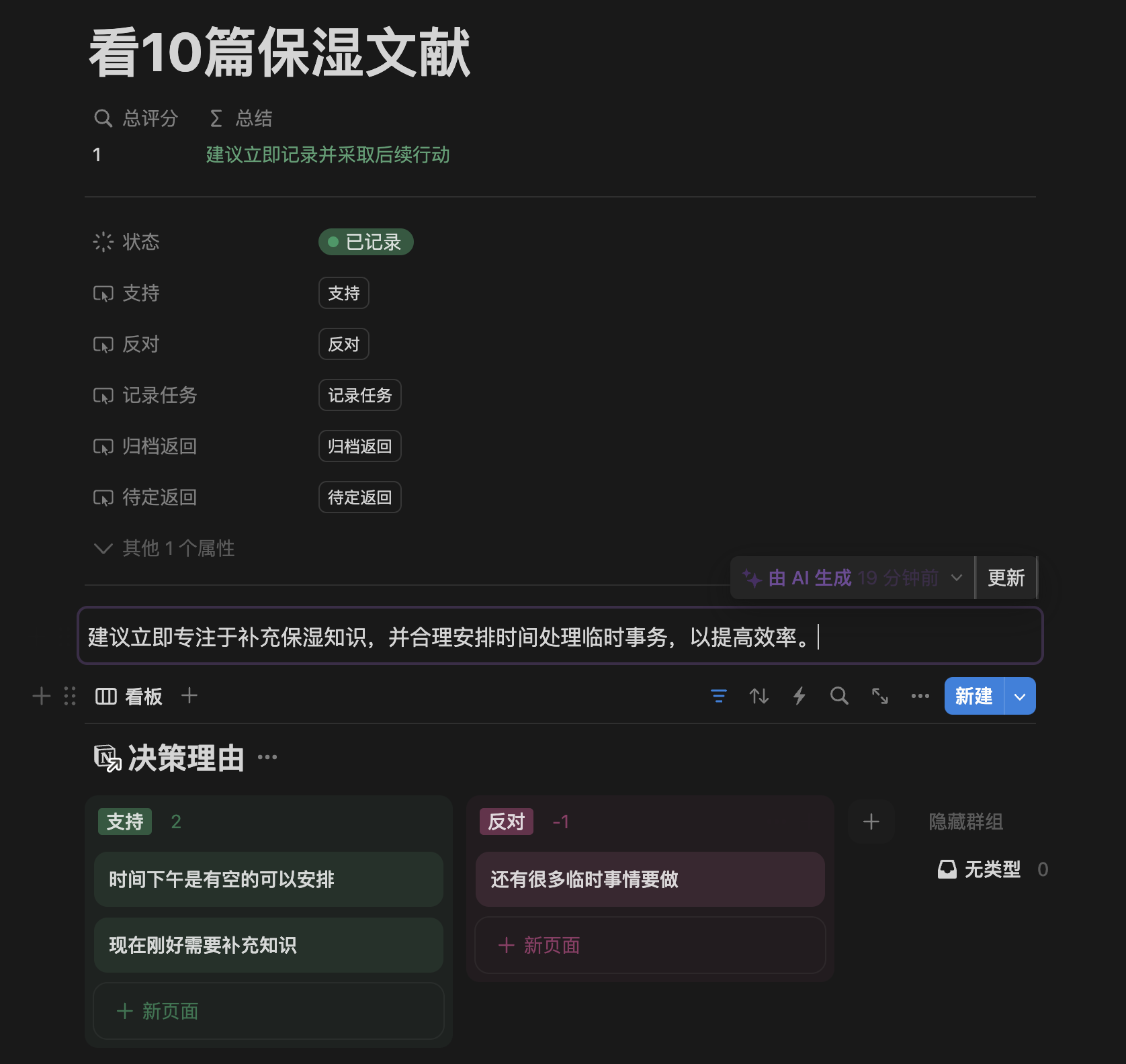The height and width of the screenshot is (1064, 1126).
Task: Open the card 时间下午是有空的可以安排
Action: [x=269, y=879]
